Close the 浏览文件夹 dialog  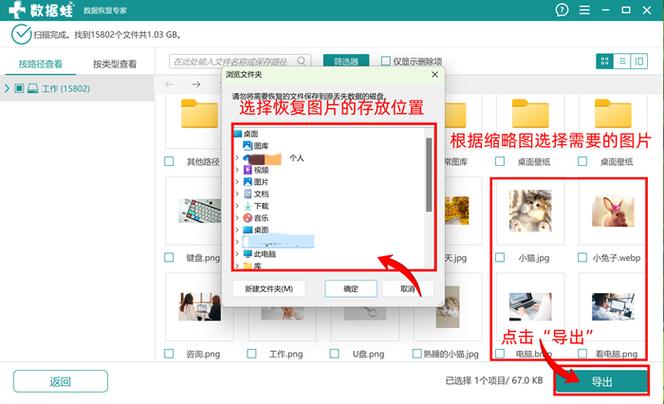(x=434, y=75)
